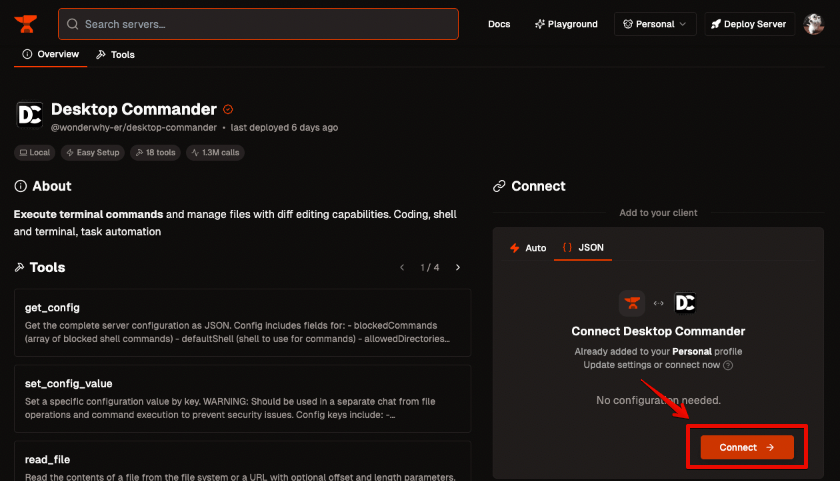Click the Personal profile text link
Viewport: 840px width, 481px height.
[x=692, y=351]
